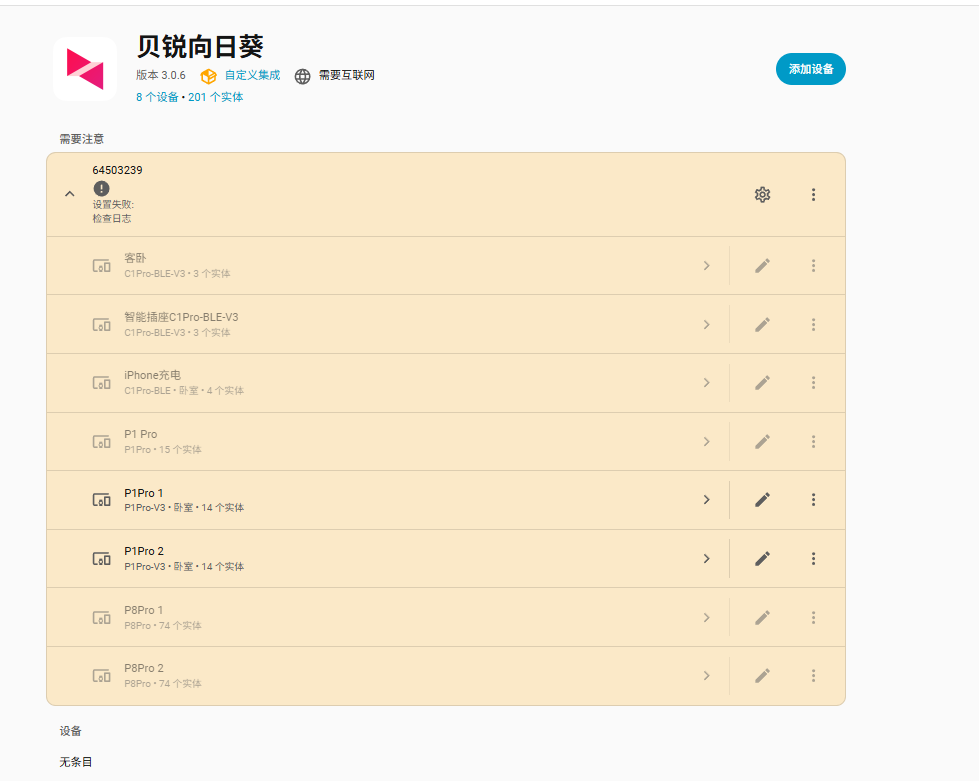The width and height of the screenshot is (979, 781).
Task: Click device icon beside P1 Pro
Action: [x=101, y=442]
